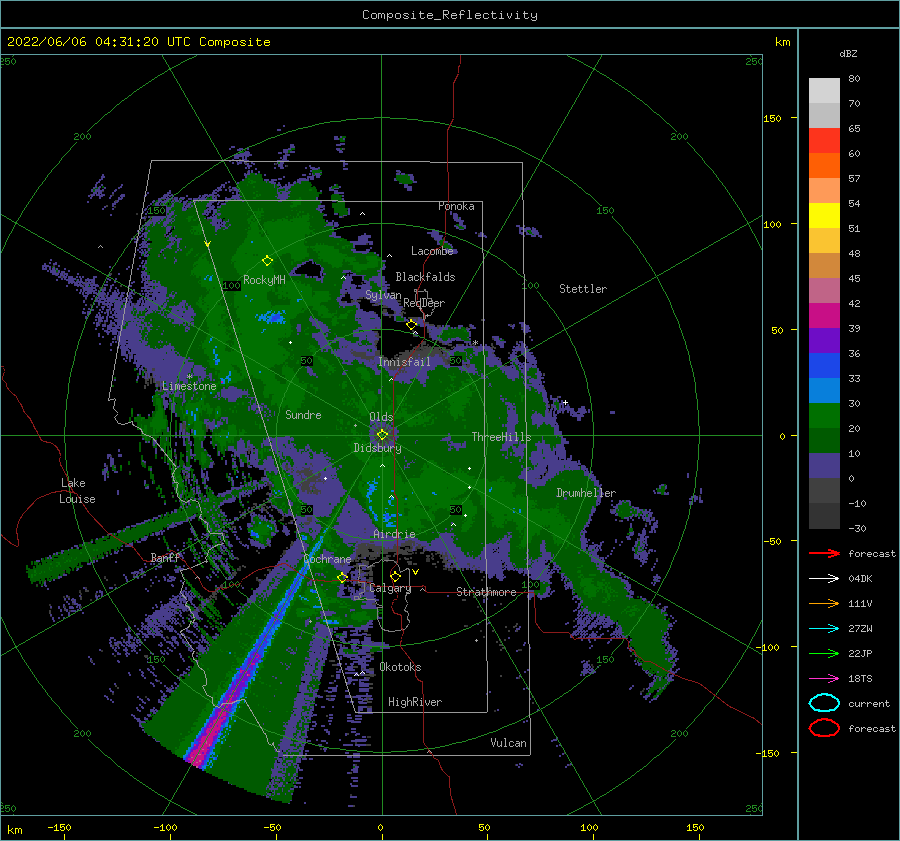Image resolution: width=900 pixels, height=841 pixels.
Task: Click the Calgary city label
Action: pos(390,588)
